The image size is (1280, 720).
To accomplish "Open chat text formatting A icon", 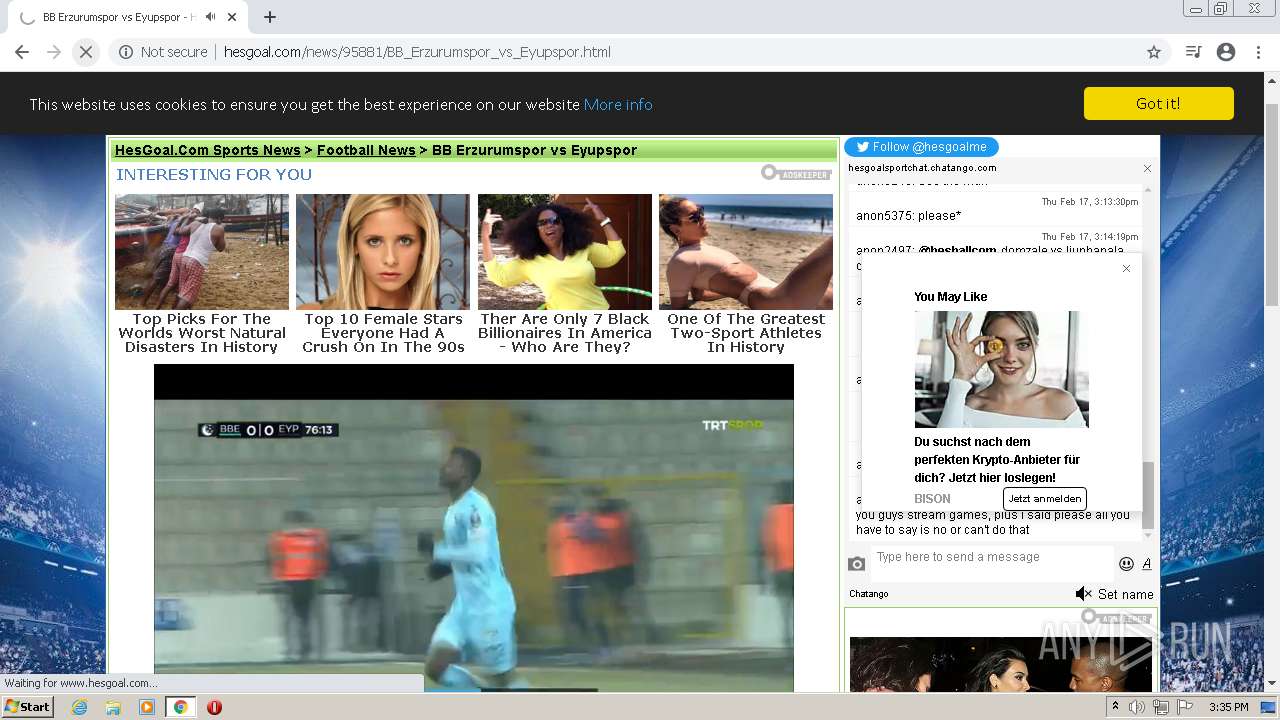I will click(x=1147, y=564).
